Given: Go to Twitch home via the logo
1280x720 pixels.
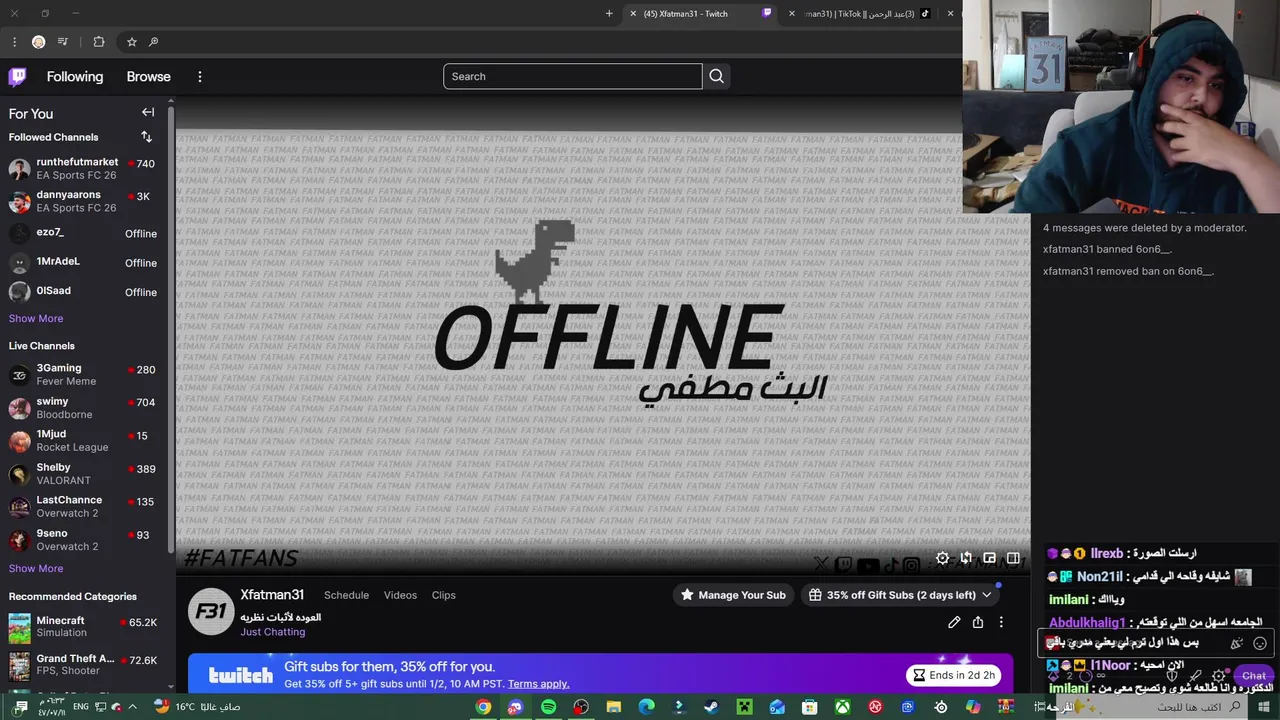Looking at the screenshot, I should (x=18, y=77).
